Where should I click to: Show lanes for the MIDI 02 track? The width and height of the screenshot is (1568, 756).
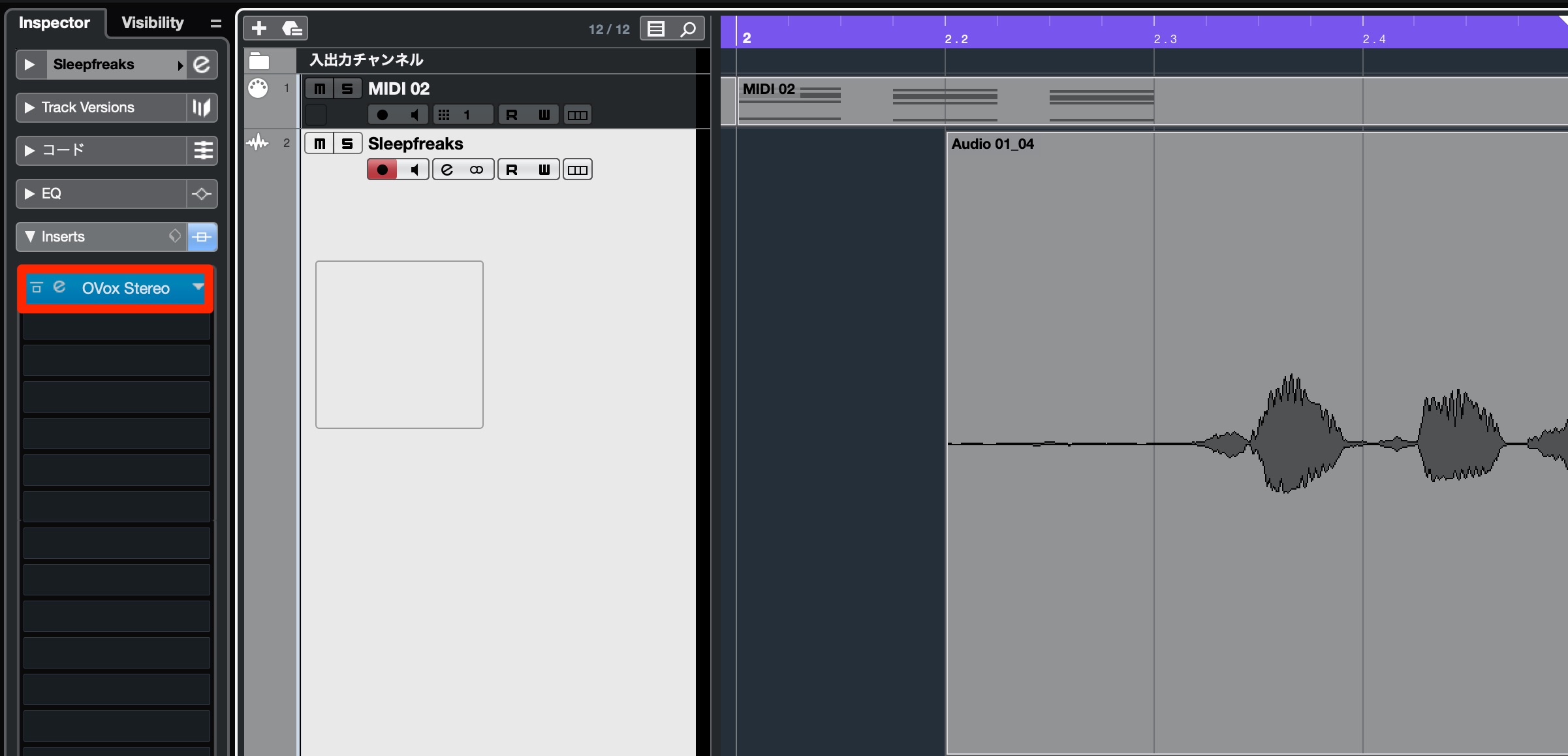pos(578,115)
